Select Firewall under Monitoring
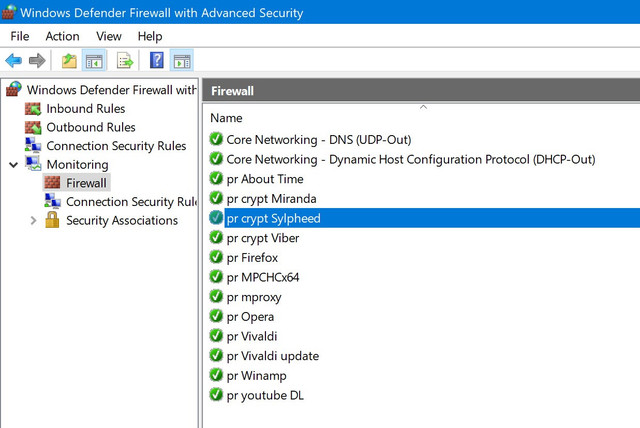Viewport: 640px width, 428px height. 86,183
